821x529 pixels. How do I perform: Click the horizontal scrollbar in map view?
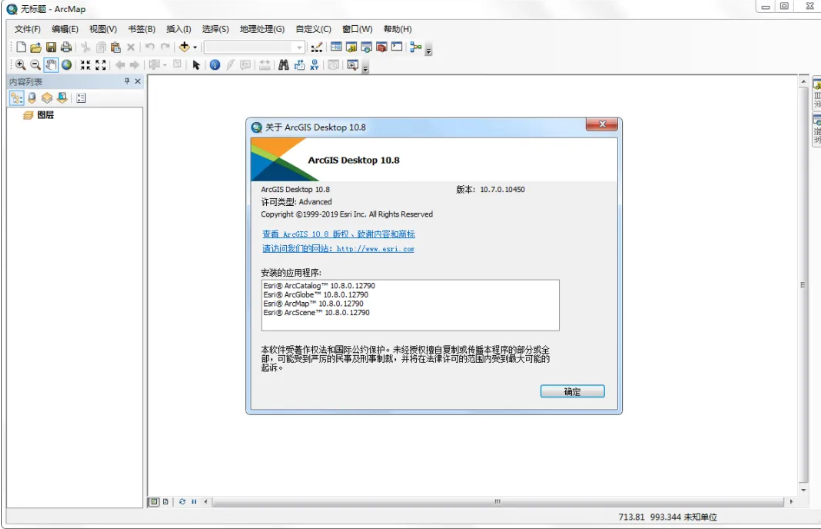(497, 501)
